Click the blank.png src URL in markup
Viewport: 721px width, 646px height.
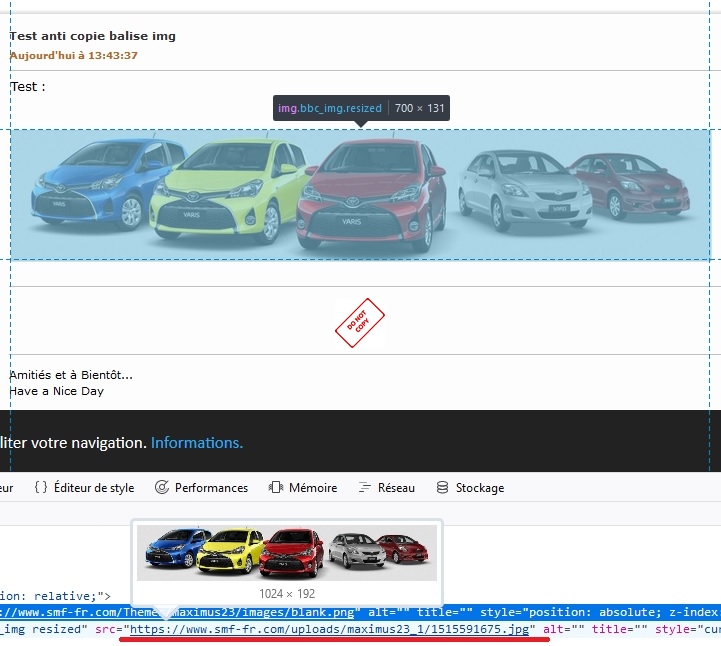pos(177,612)
